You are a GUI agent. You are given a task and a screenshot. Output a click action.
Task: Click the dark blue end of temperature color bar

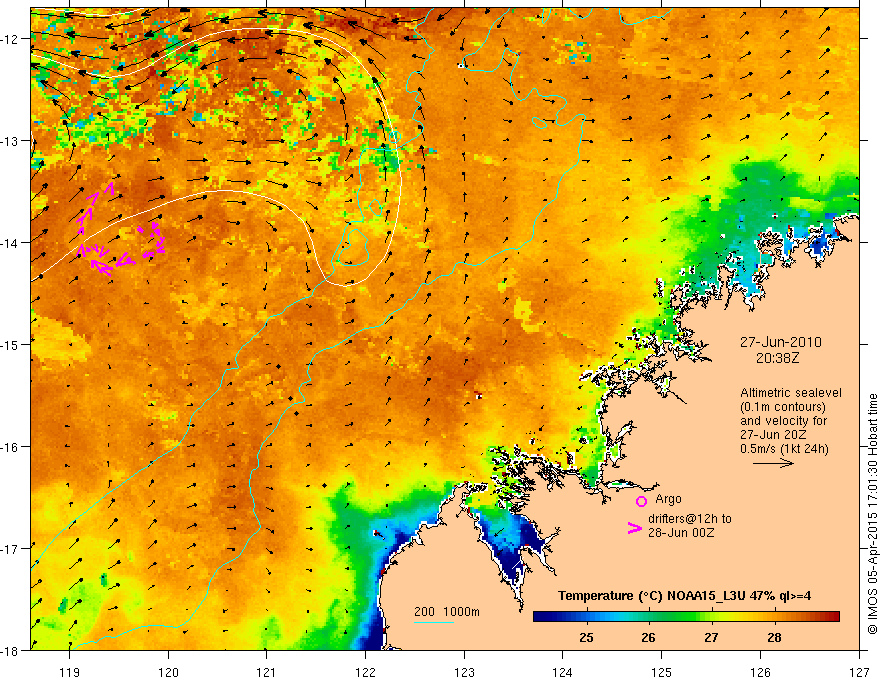(x=542, y=617)
